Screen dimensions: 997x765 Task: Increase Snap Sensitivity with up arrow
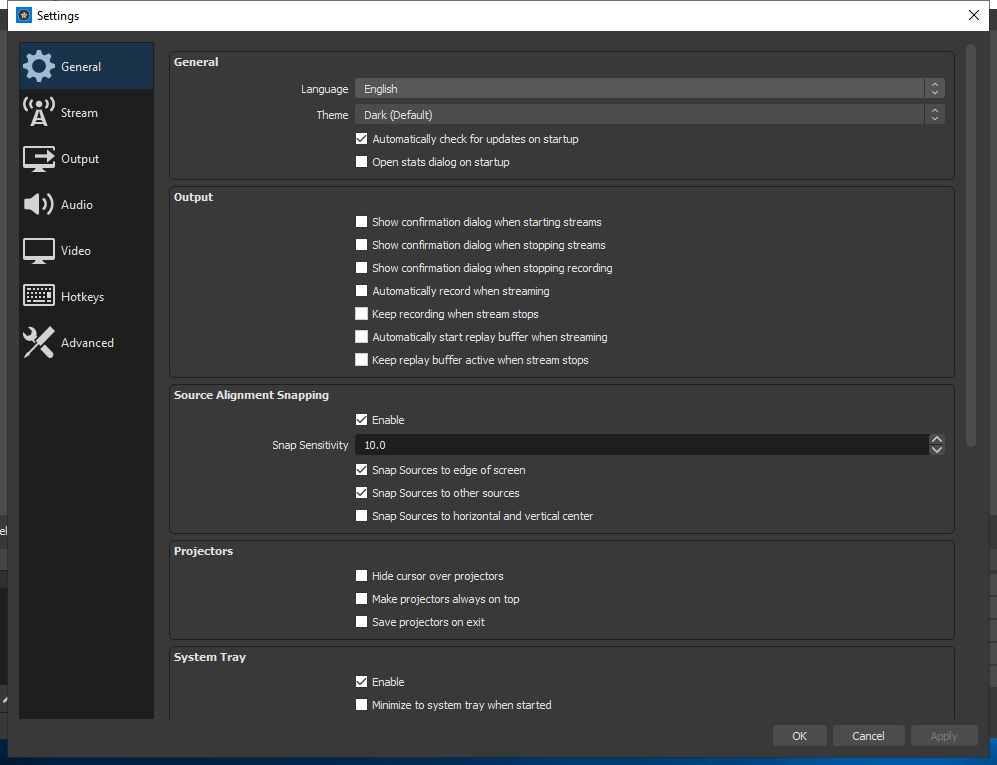[937, 439]
